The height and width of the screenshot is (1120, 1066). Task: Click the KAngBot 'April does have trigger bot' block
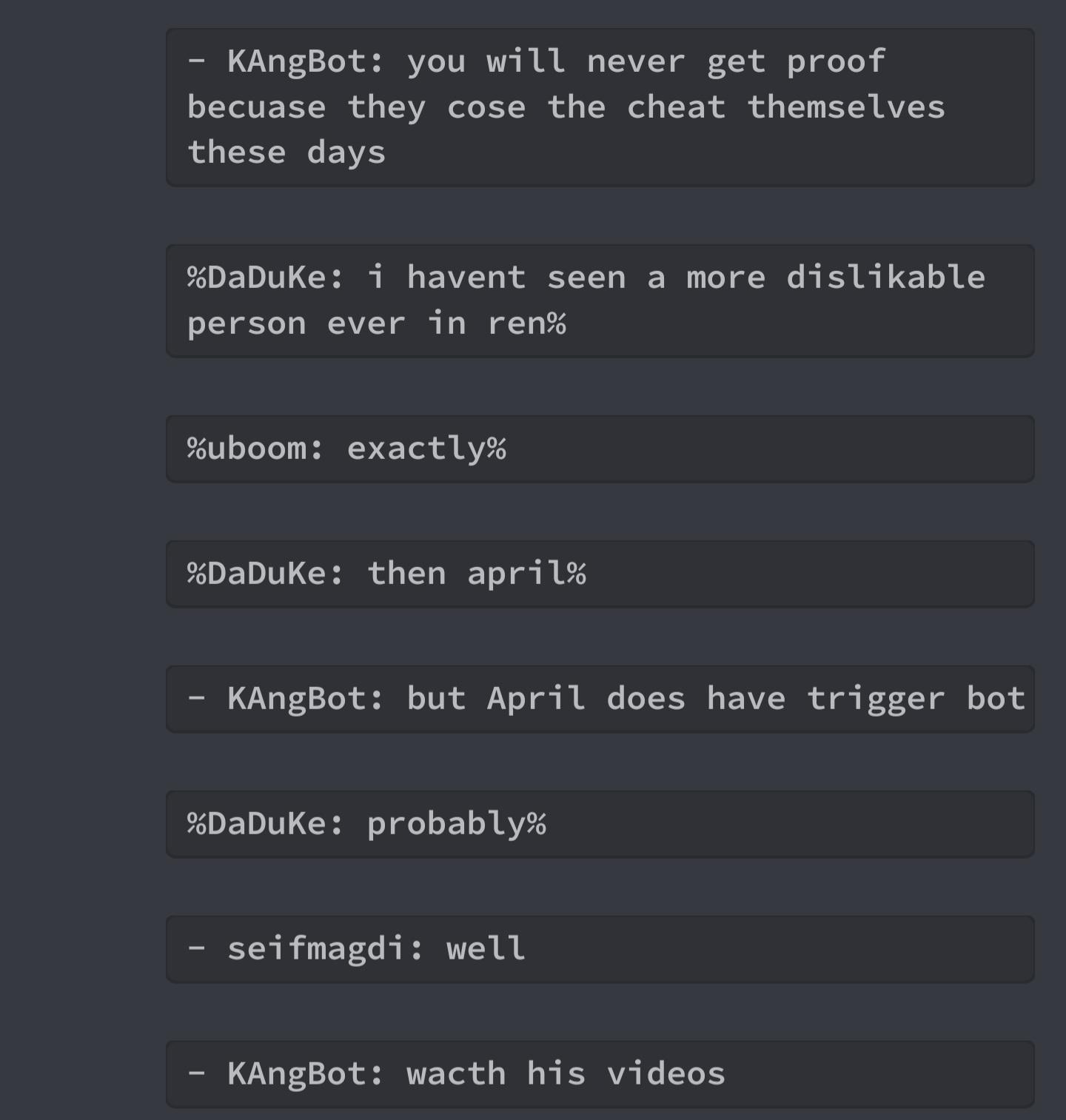click(x=600, y=700)
